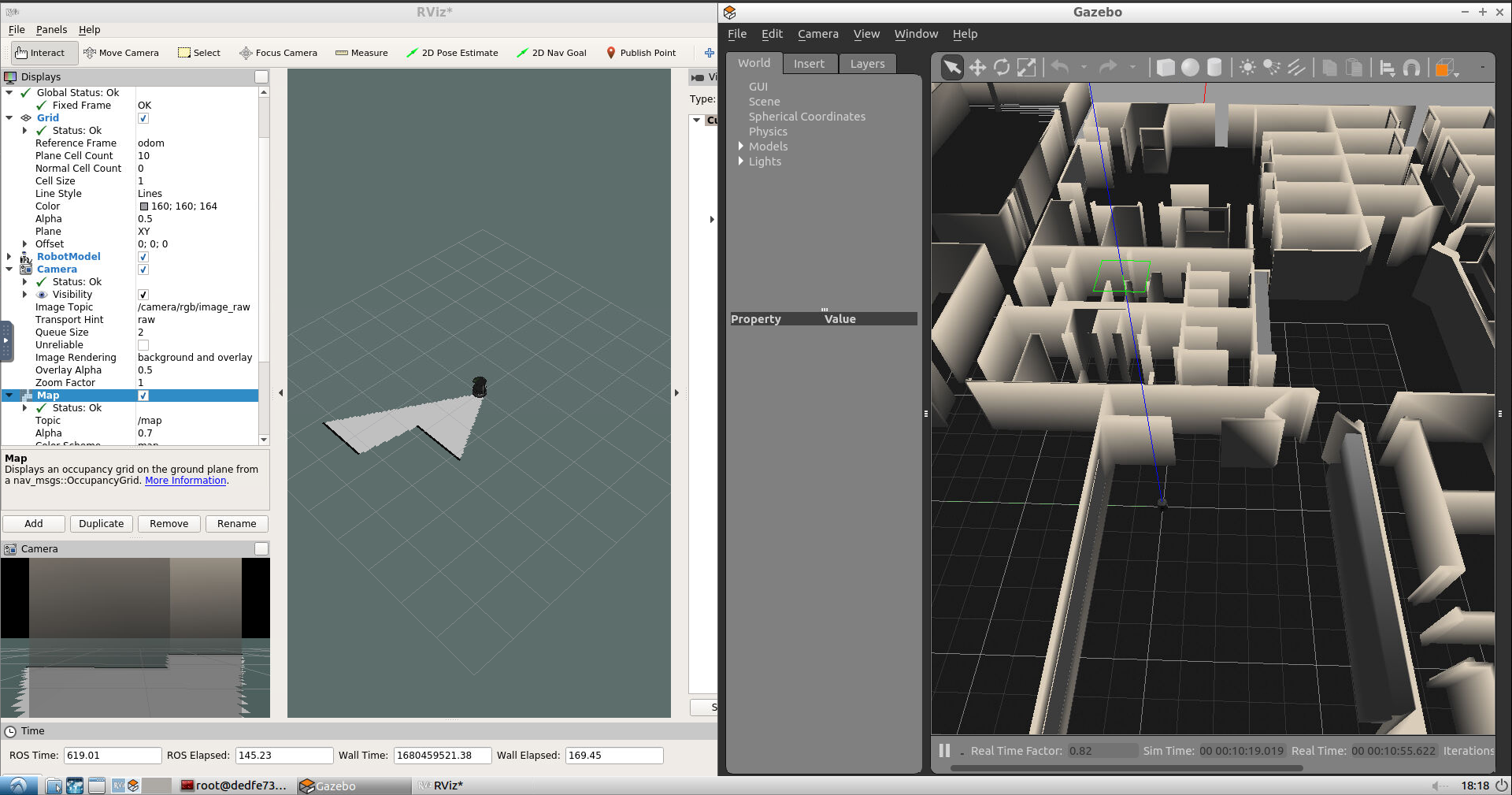Collapse the Map display tree
This screenshot has width=1512, height=795.
[x=9, y=396]
